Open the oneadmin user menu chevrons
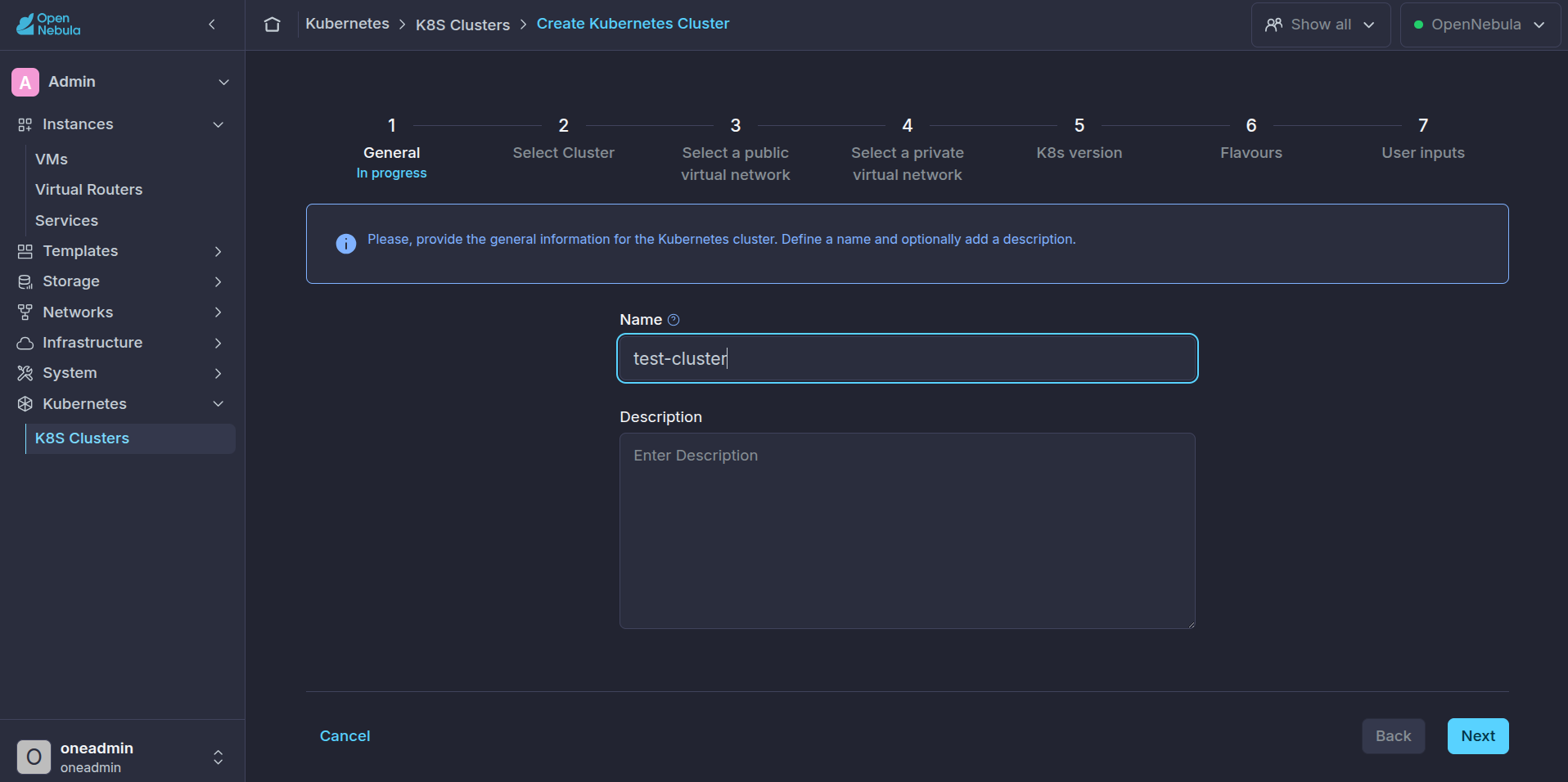This screenshot has width=1568, height=782. pyautogui.click(x=219, y=757)
